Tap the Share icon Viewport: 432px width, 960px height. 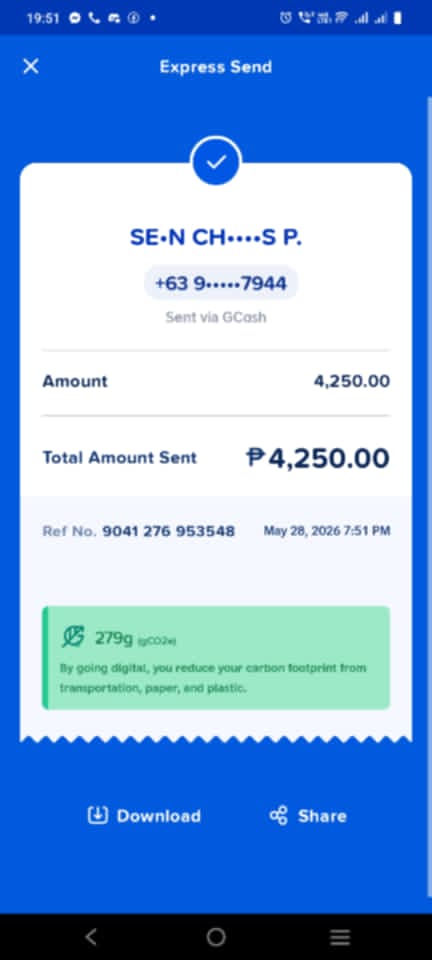click(278, 816)
